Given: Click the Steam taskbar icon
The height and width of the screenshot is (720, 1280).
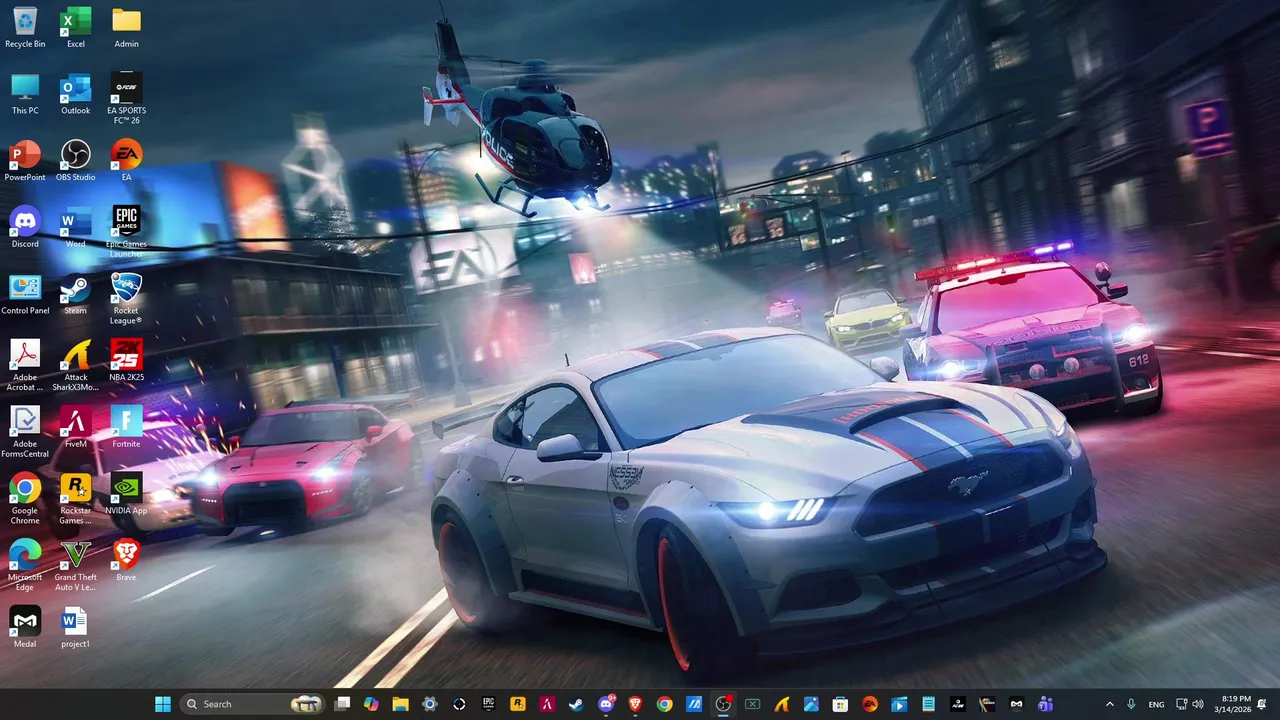Looking at the screenshot, I should 576,704.
